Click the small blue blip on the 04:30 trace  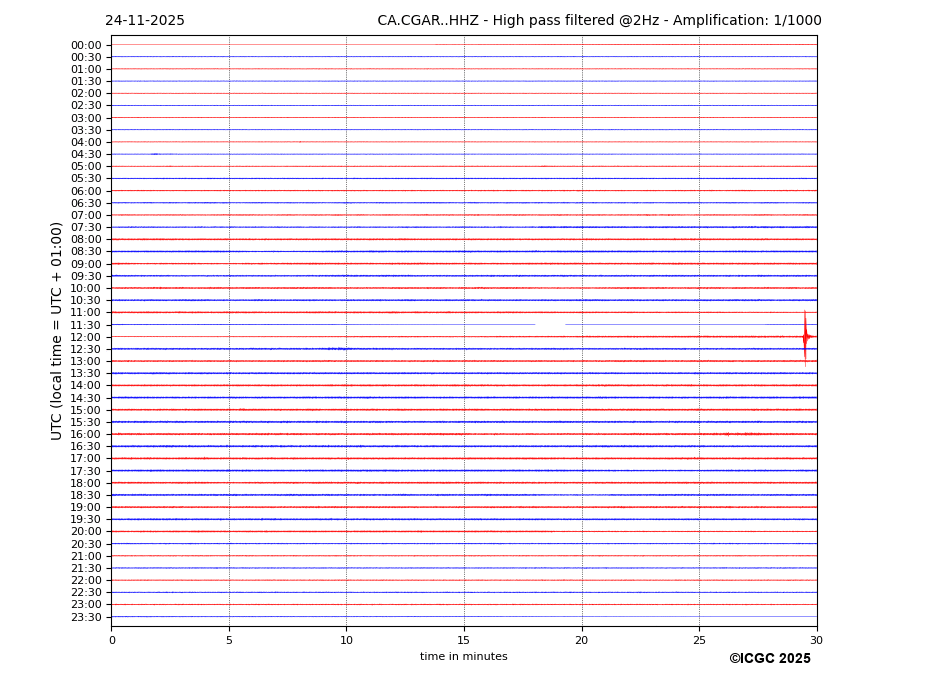coord(154,154)
